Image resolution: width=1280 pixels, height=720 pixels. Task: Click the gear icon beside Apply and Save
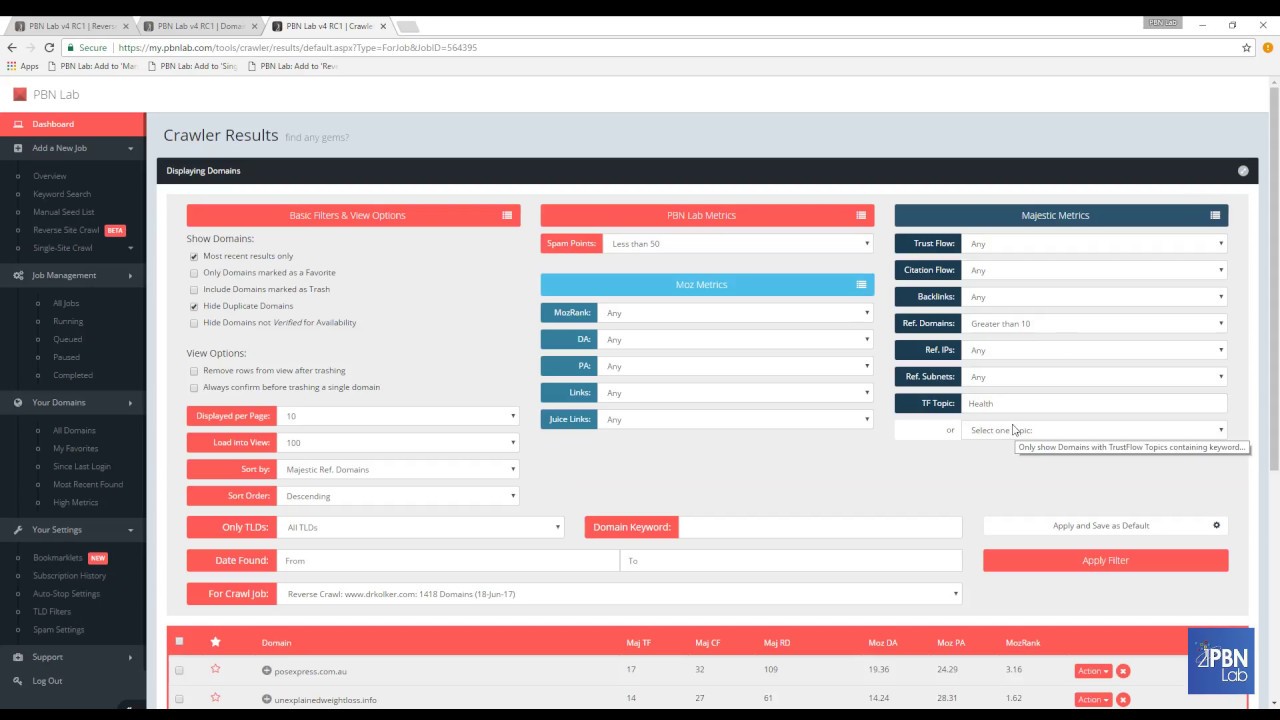(1216, 525)
